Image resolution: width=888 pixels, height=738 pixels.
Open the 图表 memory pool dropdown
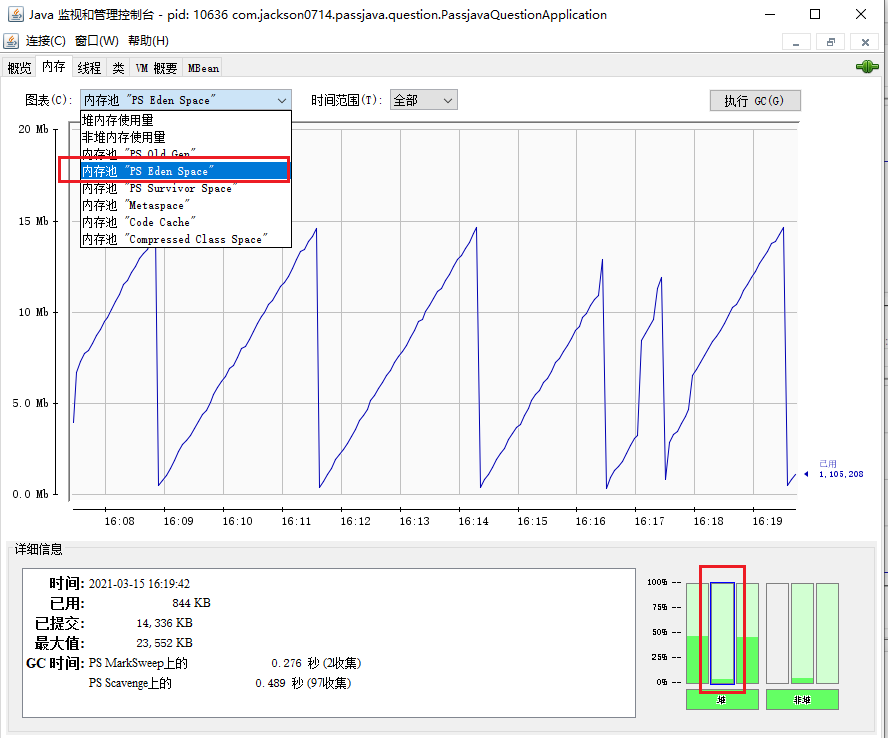[x=186, y=101]
